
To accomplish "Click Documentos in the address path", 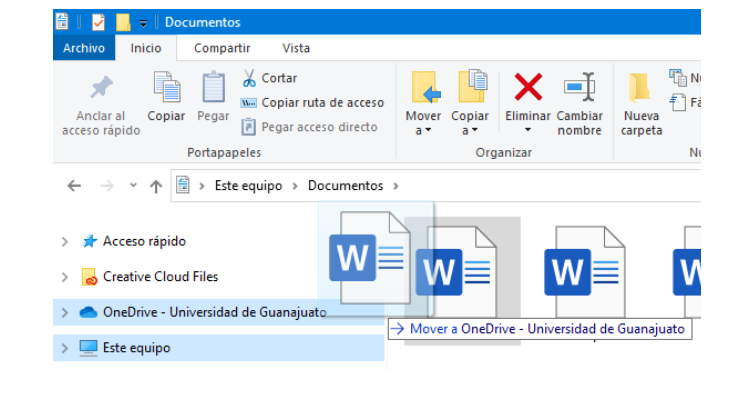I will (x=345, y=186).
